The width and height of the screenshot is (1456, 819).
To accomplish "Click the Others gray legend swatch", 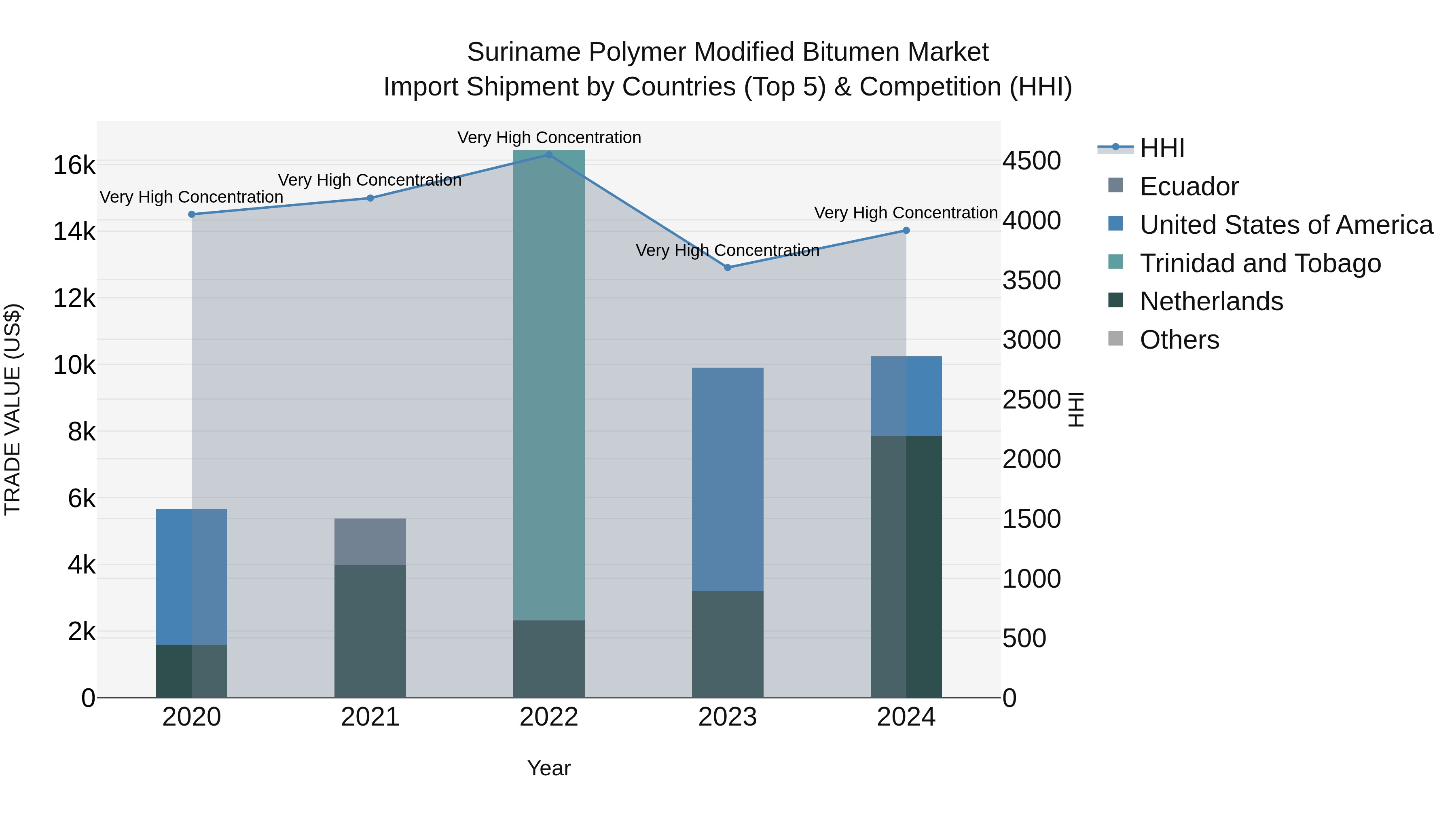I will click(x=1116, y=338).
